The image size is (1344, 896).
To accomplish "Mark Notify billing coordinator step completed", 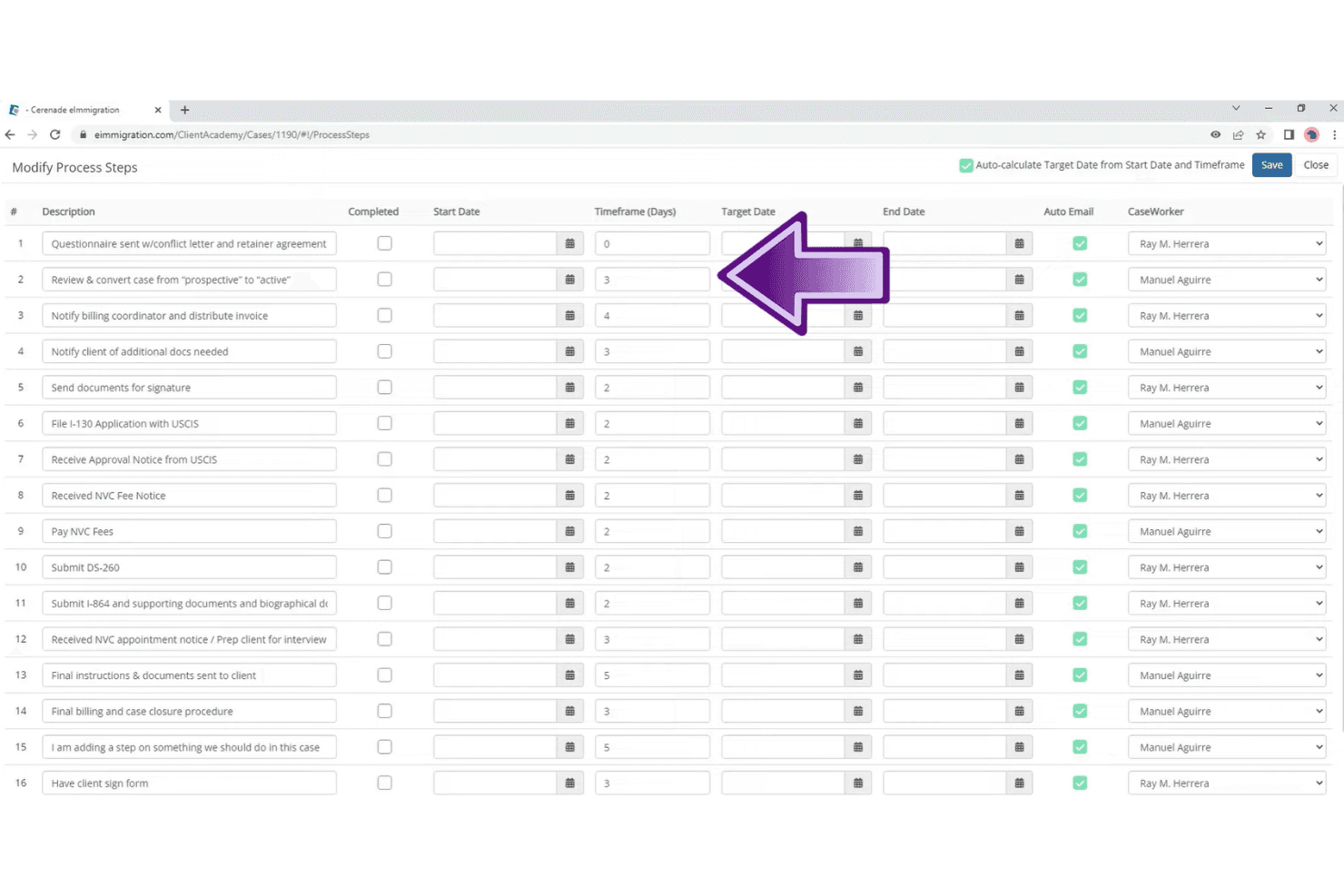I will coord(385,315).
